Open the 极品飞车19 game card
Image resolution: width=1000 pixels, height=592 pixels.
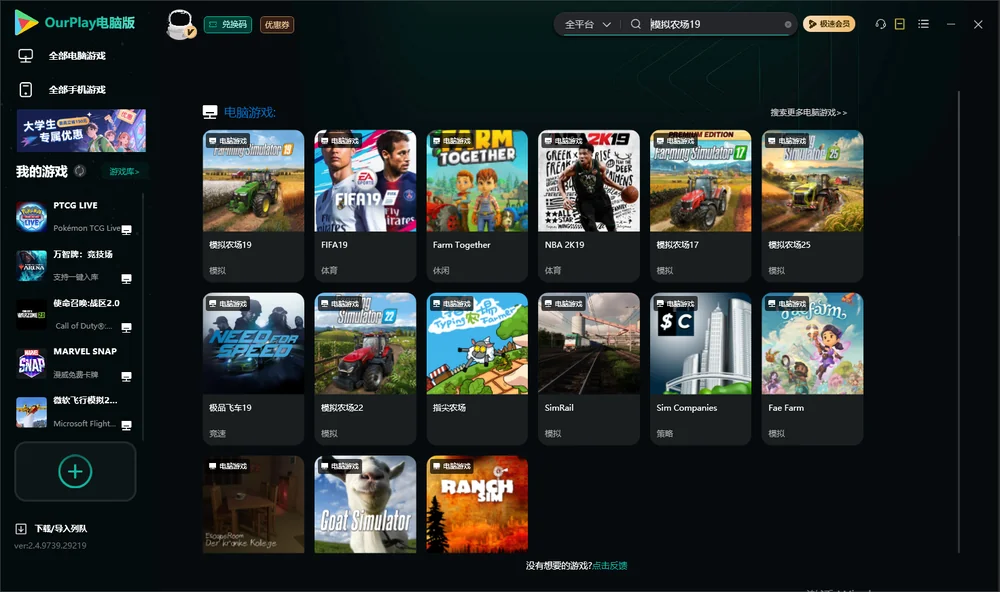[253, 369]
